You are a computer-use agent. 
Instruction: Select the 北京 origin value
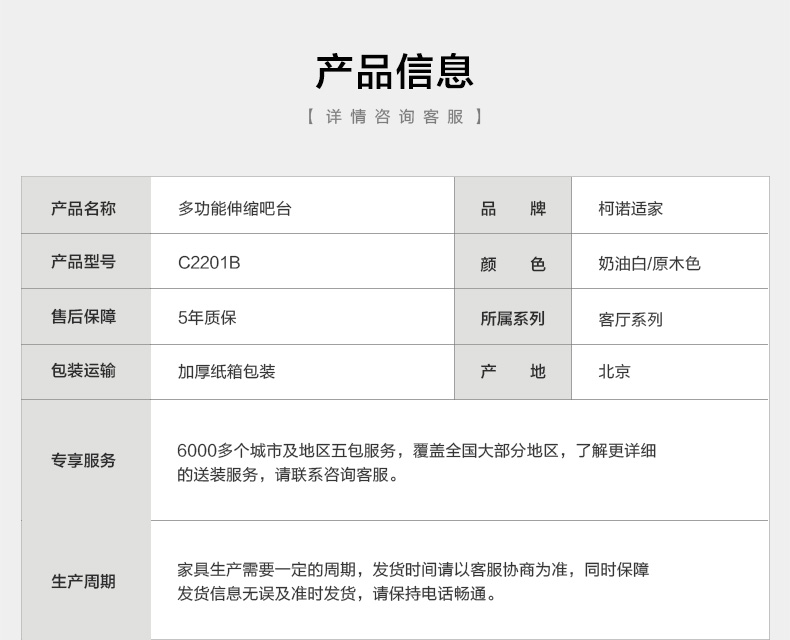tap(614, 371)
